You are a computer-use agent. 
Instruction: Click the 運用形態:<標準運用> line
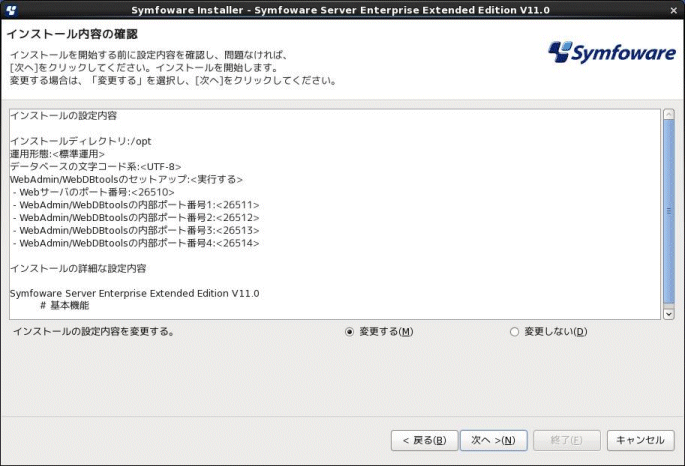pyautogui.click(x=57, y=154)
